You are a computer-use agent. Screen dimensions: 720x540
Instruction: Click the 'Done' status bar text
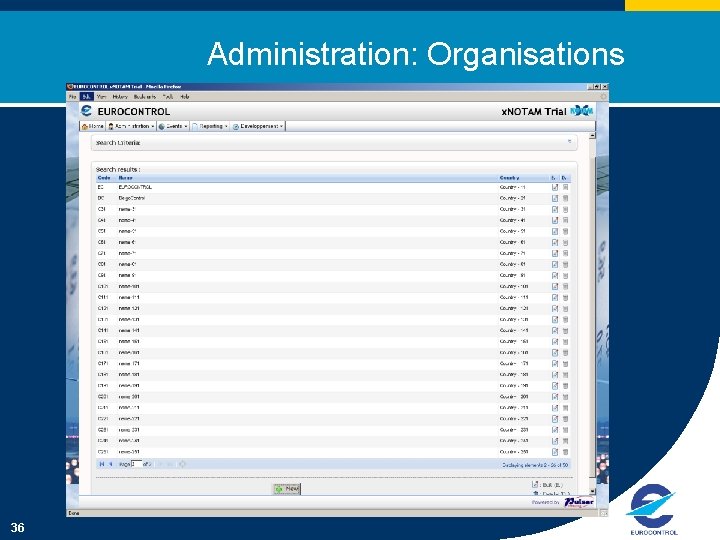click(73, 513)
